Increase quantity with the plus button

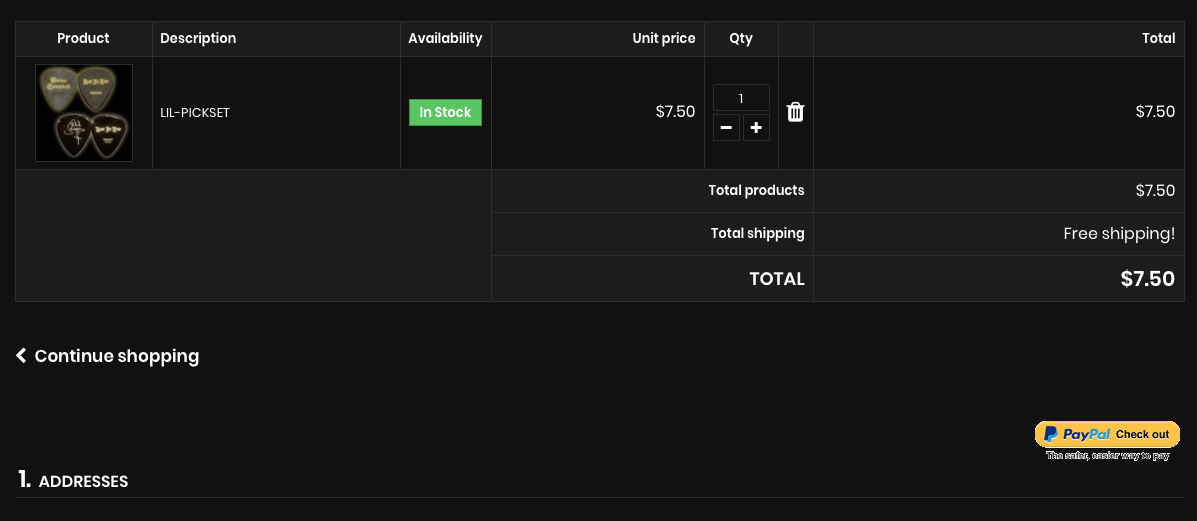(756, 128)
